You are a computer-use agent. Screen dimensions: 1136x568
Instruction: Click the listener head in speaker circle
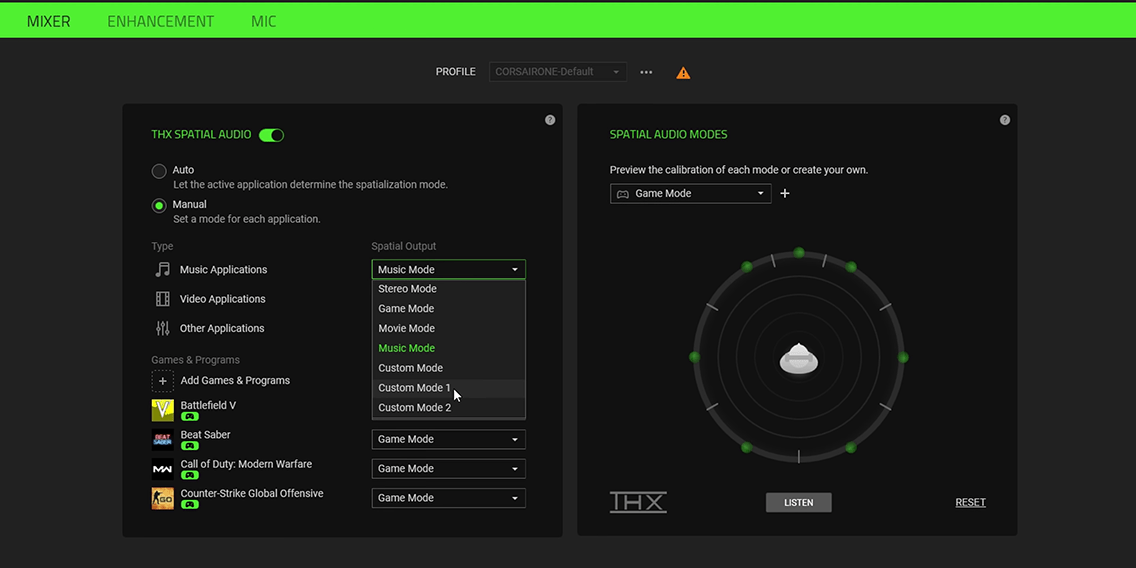click(799, 359)
